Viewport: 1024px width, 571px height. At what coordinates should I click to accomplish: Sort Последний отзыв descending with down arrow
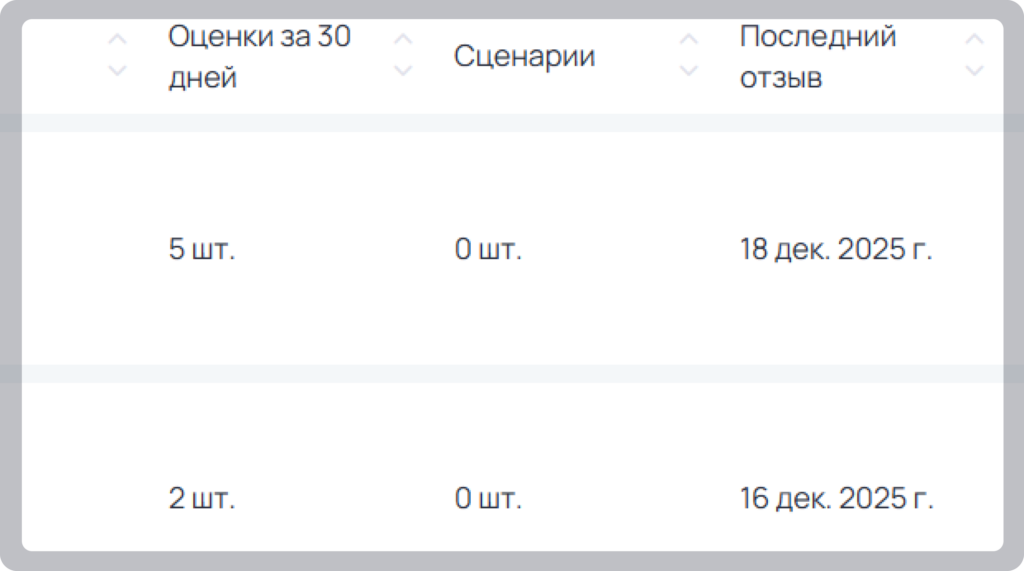point(974,70)
